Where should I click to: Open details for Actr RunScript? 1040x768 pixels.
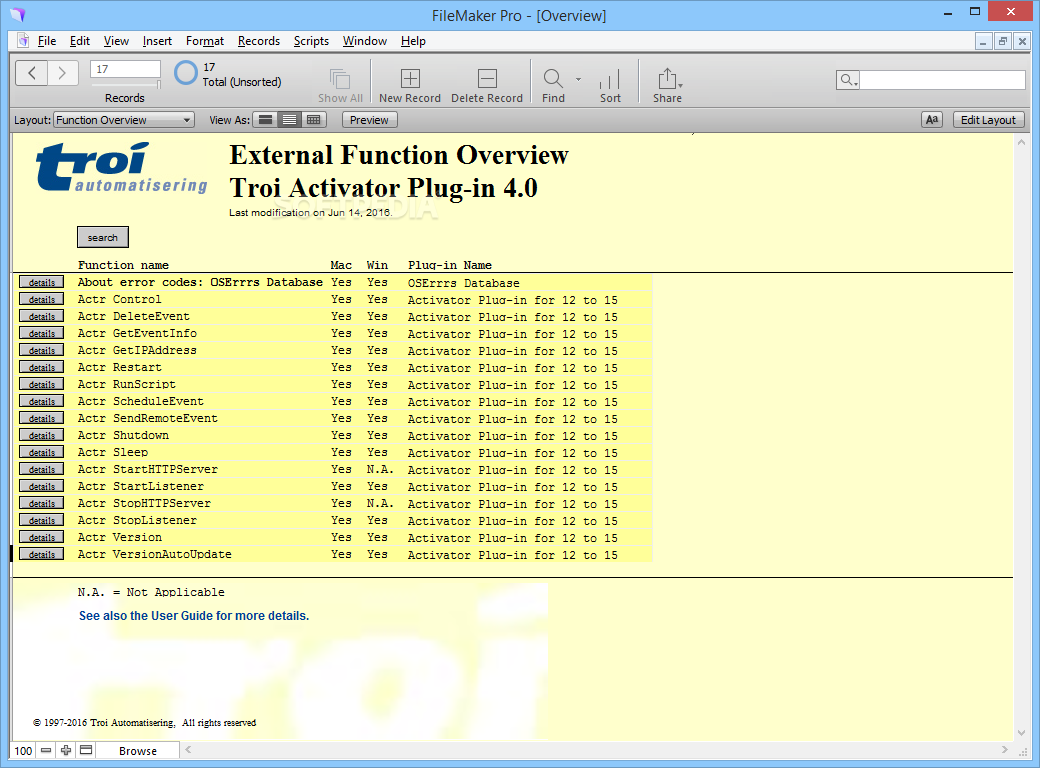click(42, 385)
